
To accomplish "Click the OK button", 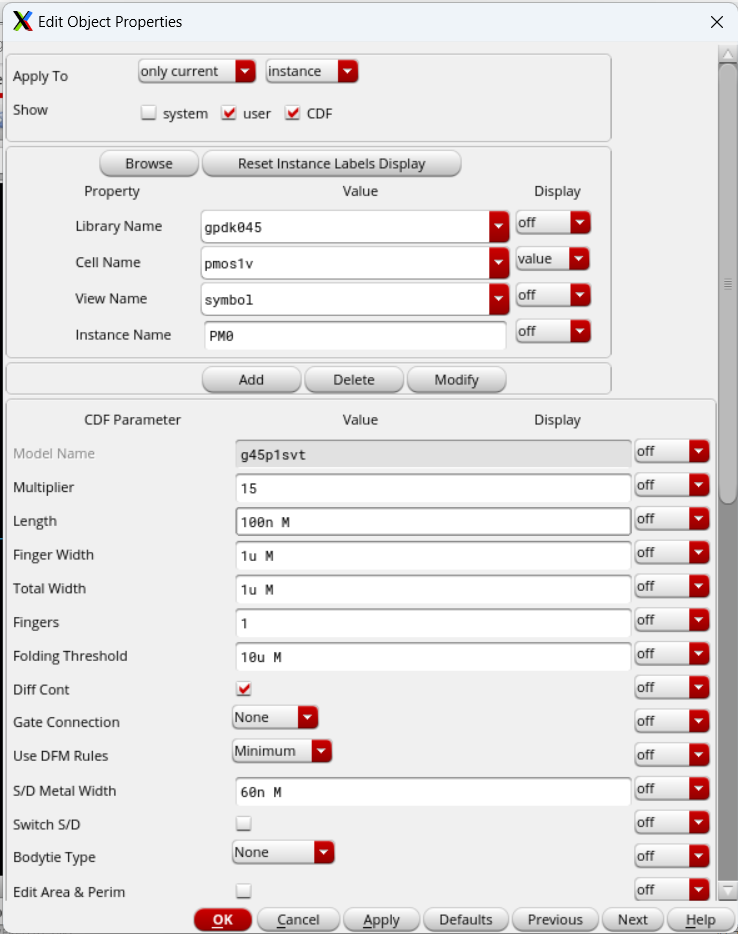I will 223,920.
